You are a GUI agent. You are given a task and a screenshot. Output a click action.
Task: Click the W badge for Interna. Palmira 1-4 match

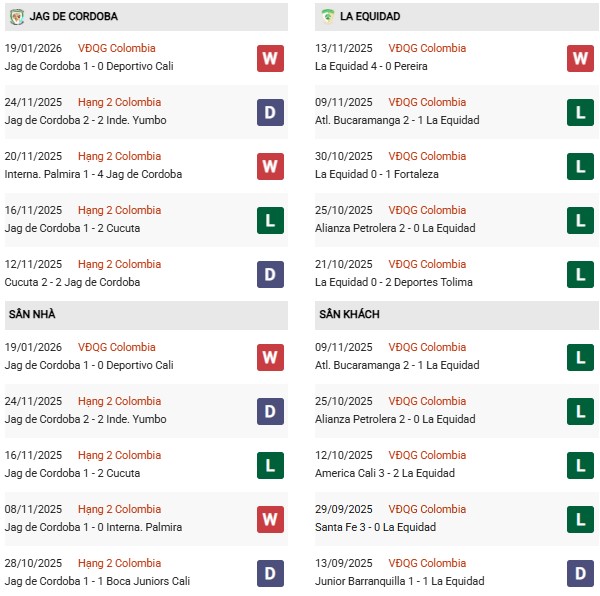270,165
